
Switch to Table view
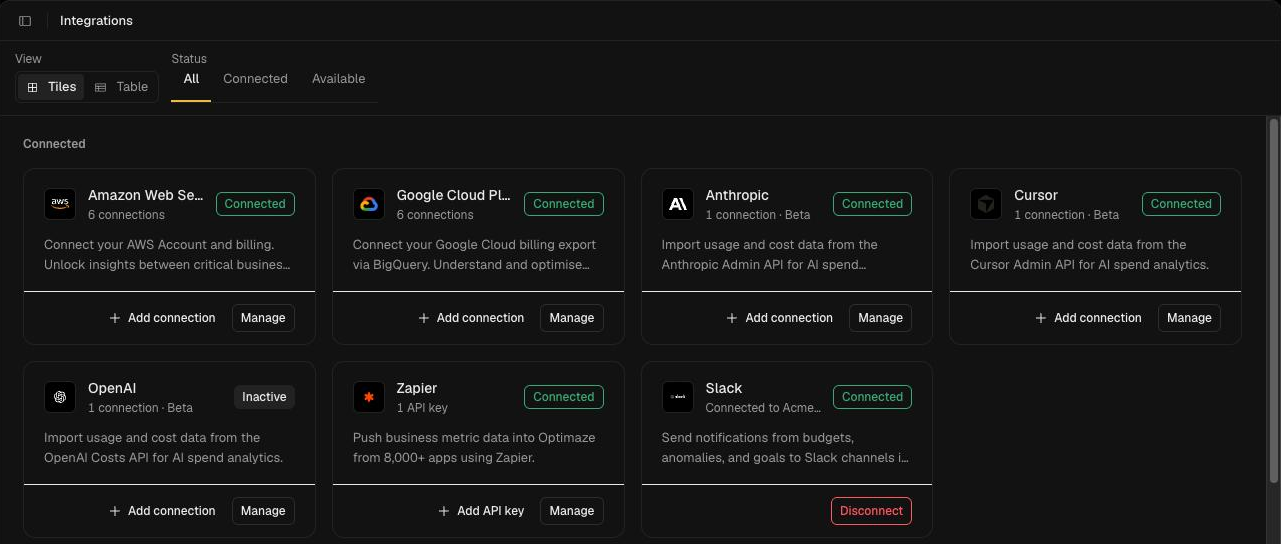coord(121,87)
